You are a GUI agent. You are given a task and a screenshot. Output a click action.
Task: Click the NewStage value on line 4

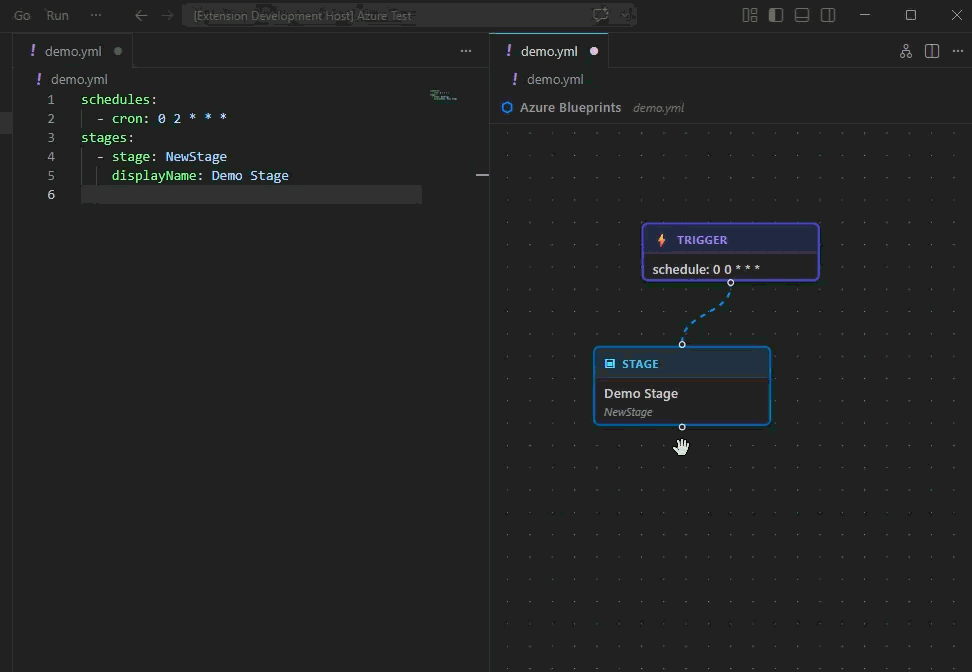196,157
